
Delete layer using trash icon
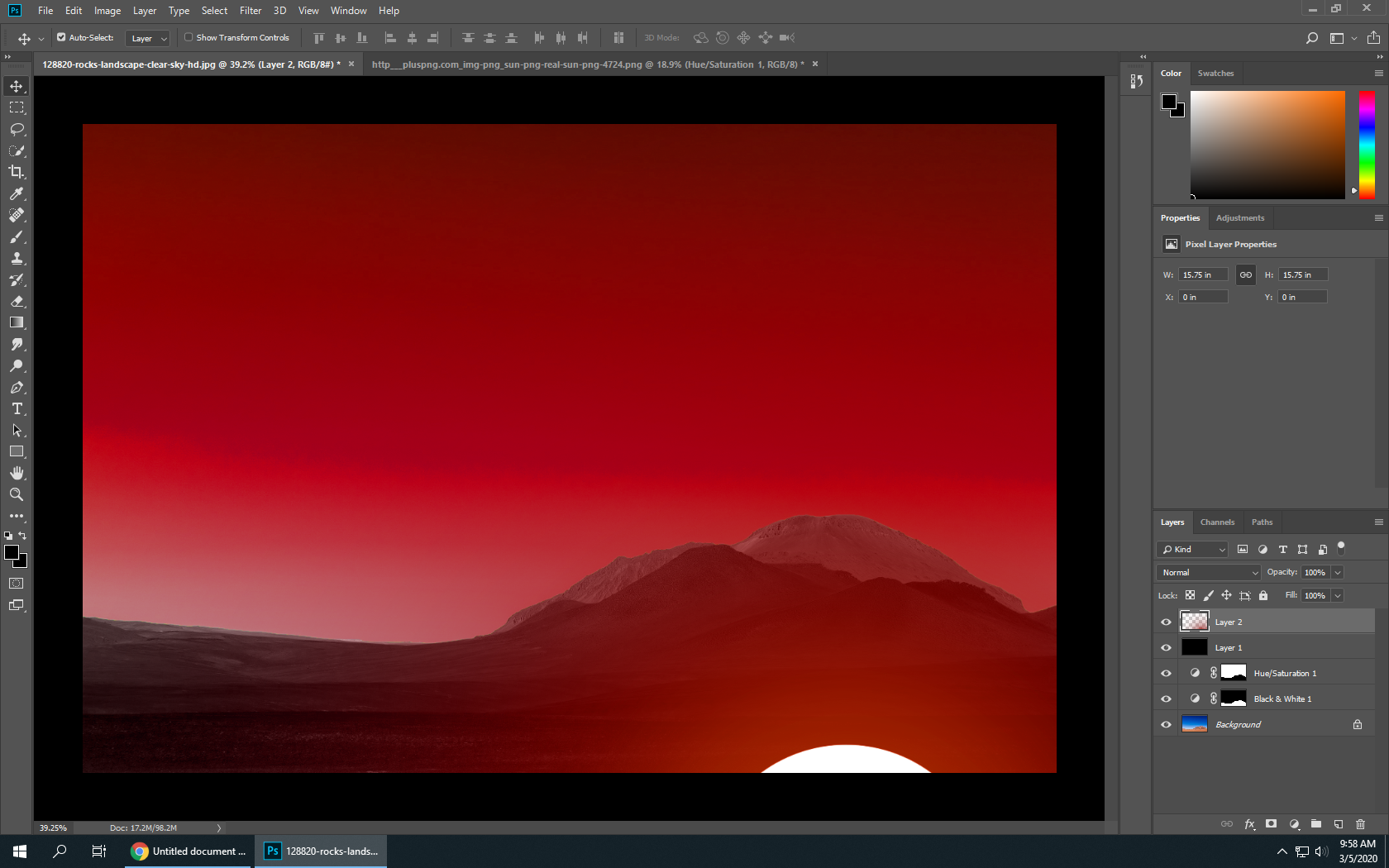pos(1360,824)
